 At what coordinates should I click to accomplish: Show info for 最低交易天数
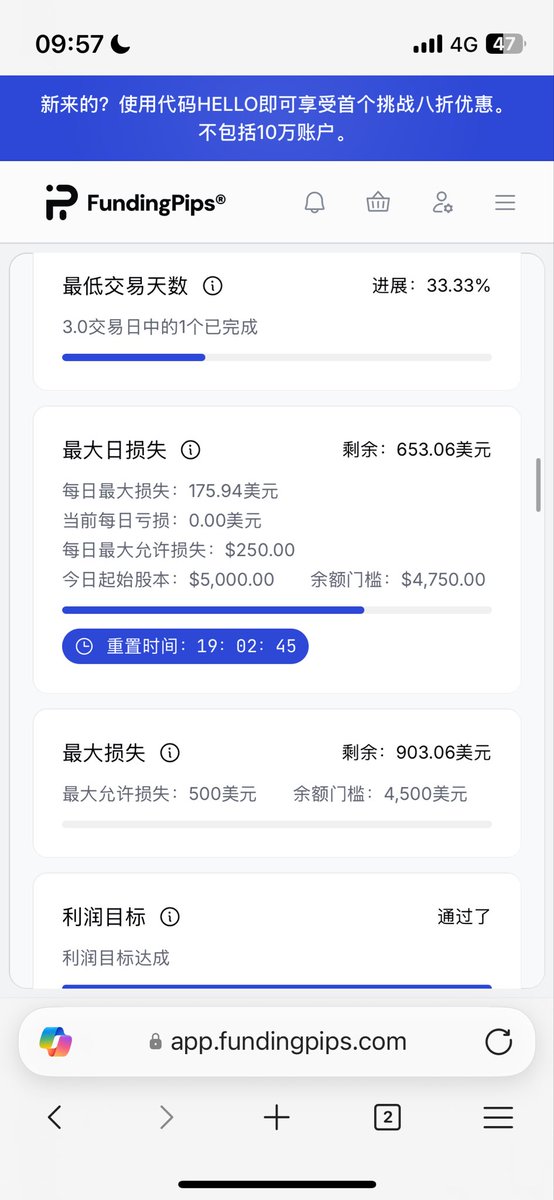point(212,286)
